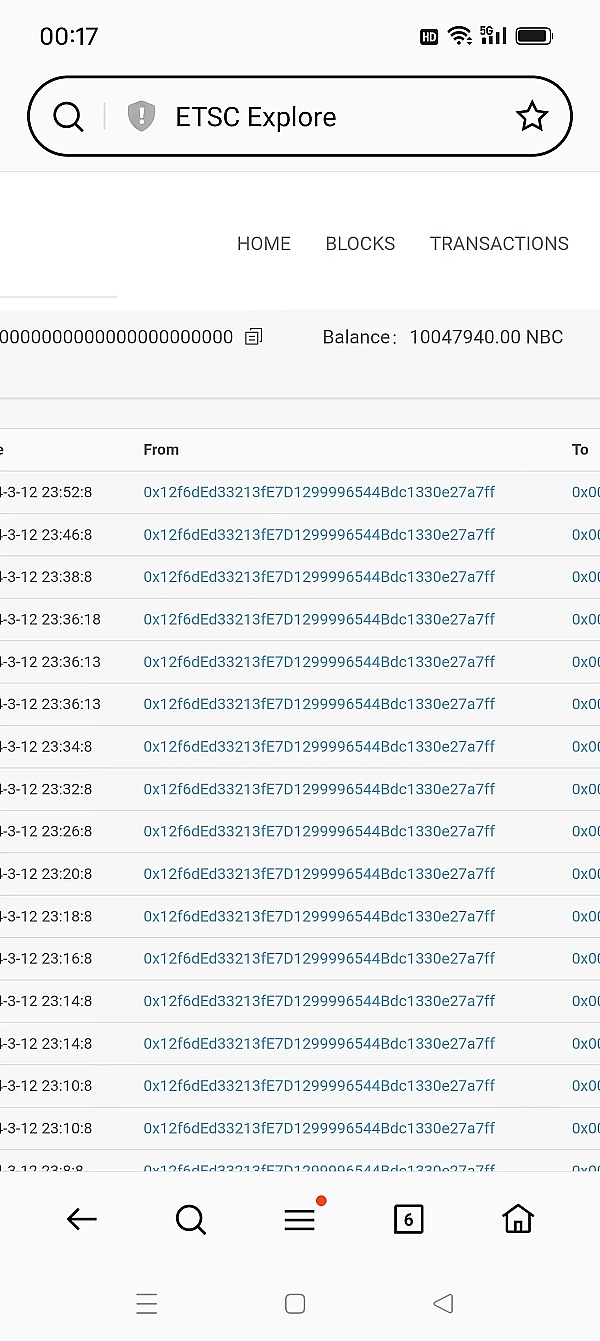Go back with the browser back arrow

[x=81, y=1218]
